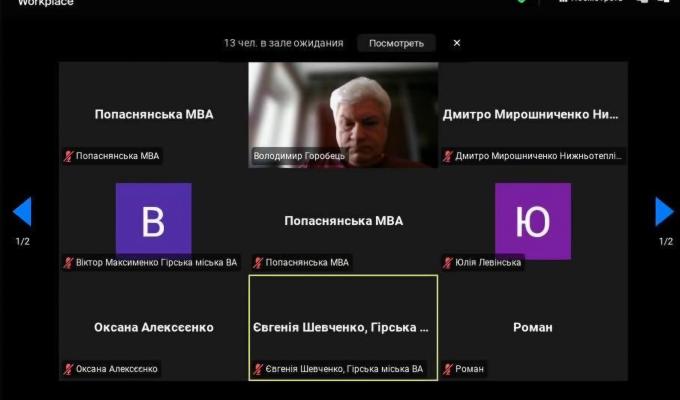The image size is (680, 400).
Task: Click muted mic icon in Попаснянська МВА tile between avatars
Action: tap(258, 262)
